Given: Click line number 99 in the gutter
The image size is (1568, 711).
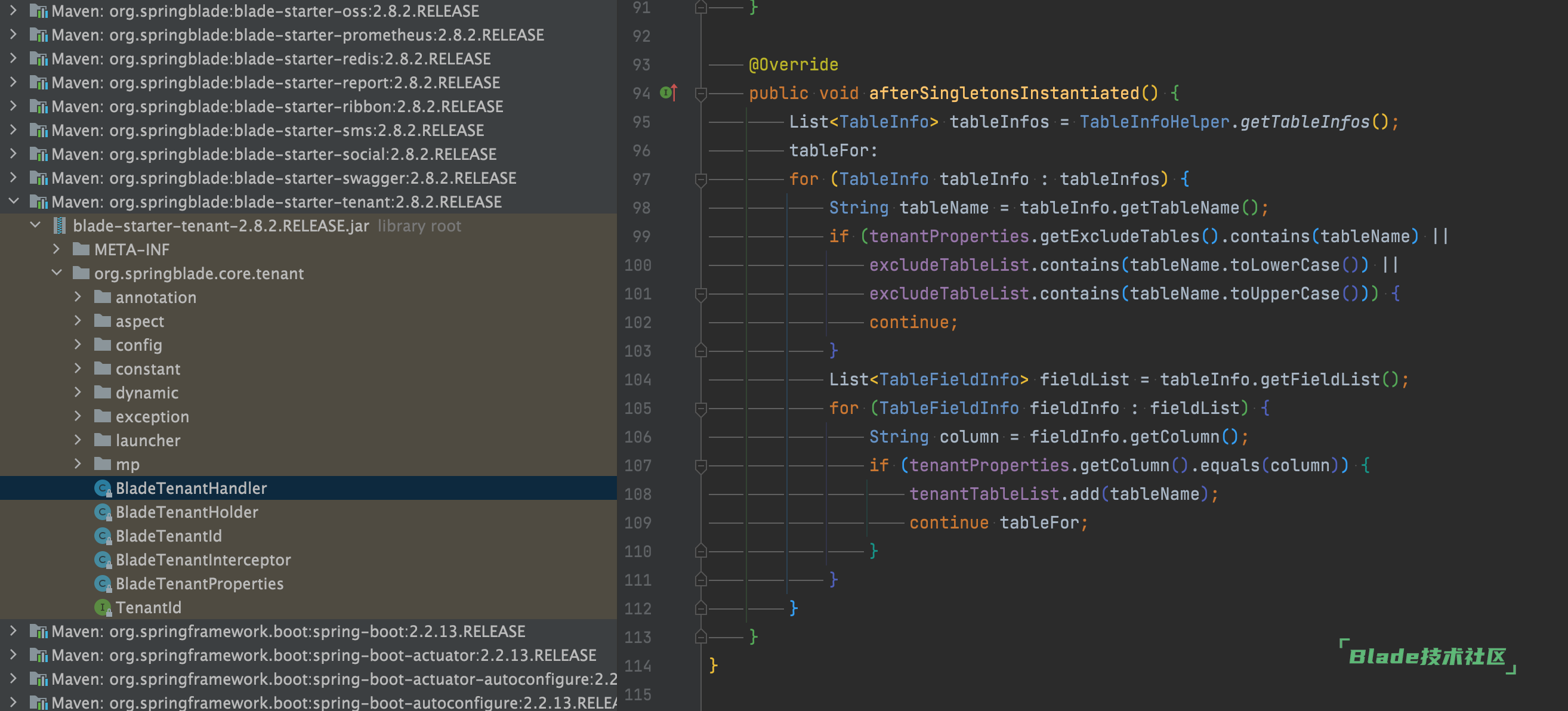Looking at the screenshot, I should click(x=641, y=236).
